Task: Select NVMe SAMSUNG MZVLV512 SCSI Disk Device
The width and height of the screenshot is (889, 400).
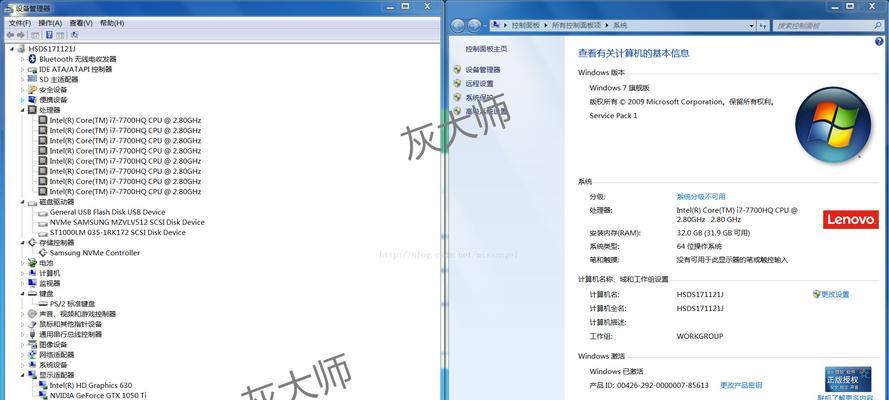Action: coord(127,222)
